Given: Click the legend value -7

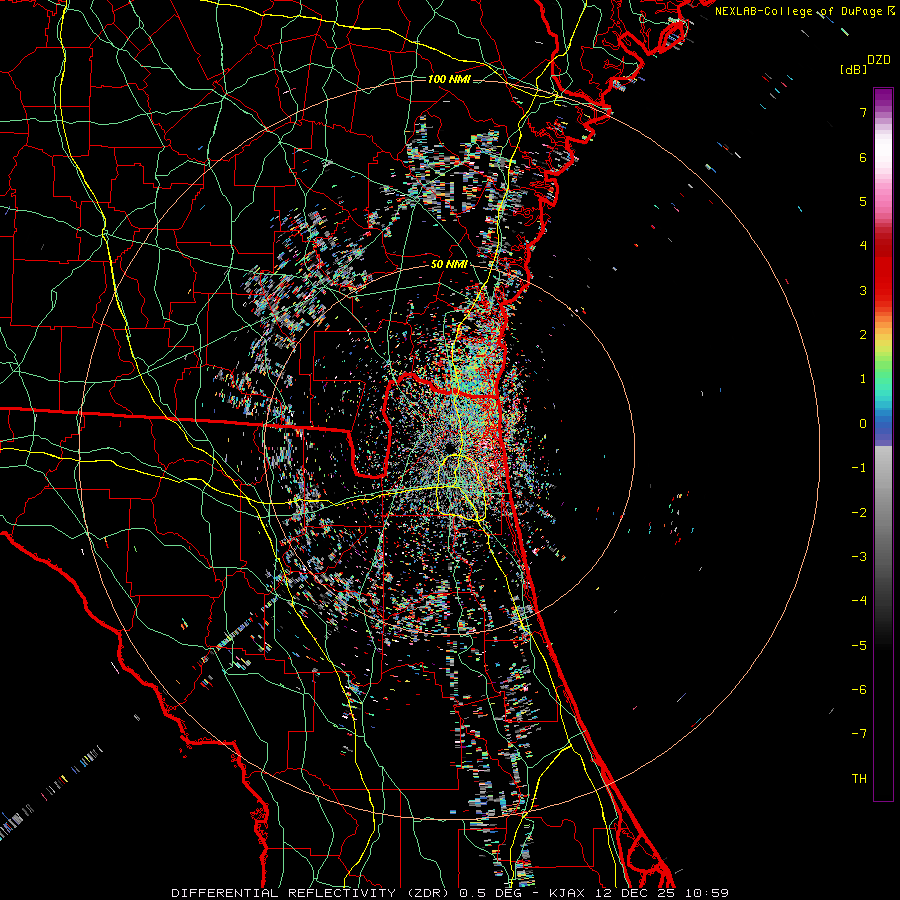Looking at the screenshot, I should coord(859,734).
